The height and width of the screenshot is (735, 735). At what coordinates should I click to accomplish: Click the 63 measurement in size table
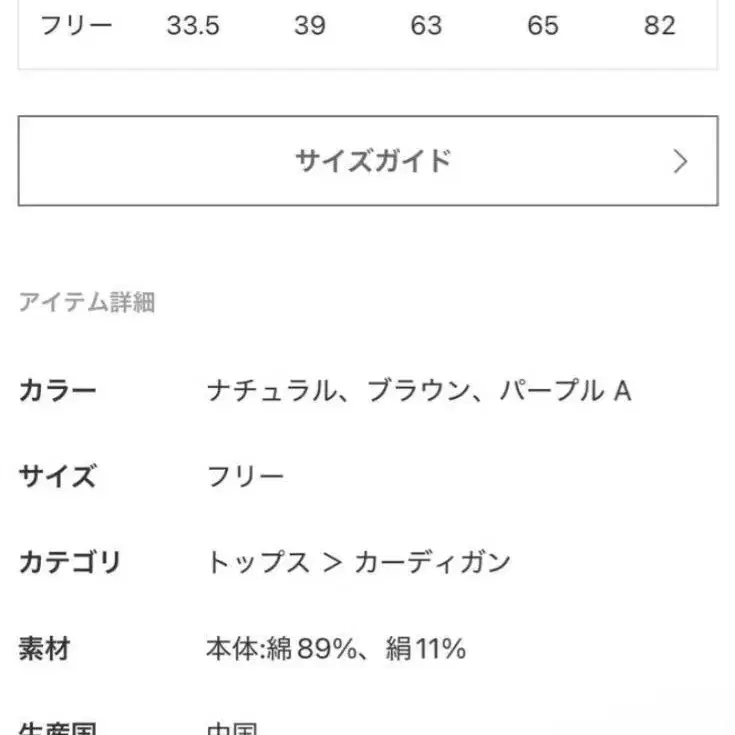point(426,26)
